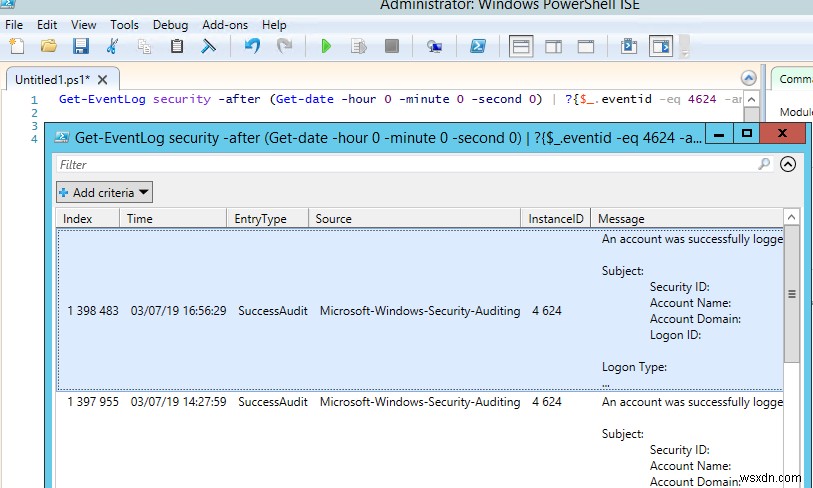This screenshot has width=813, height=488.
Task: Stop operation with the square icon
Action: pos(392,47)
